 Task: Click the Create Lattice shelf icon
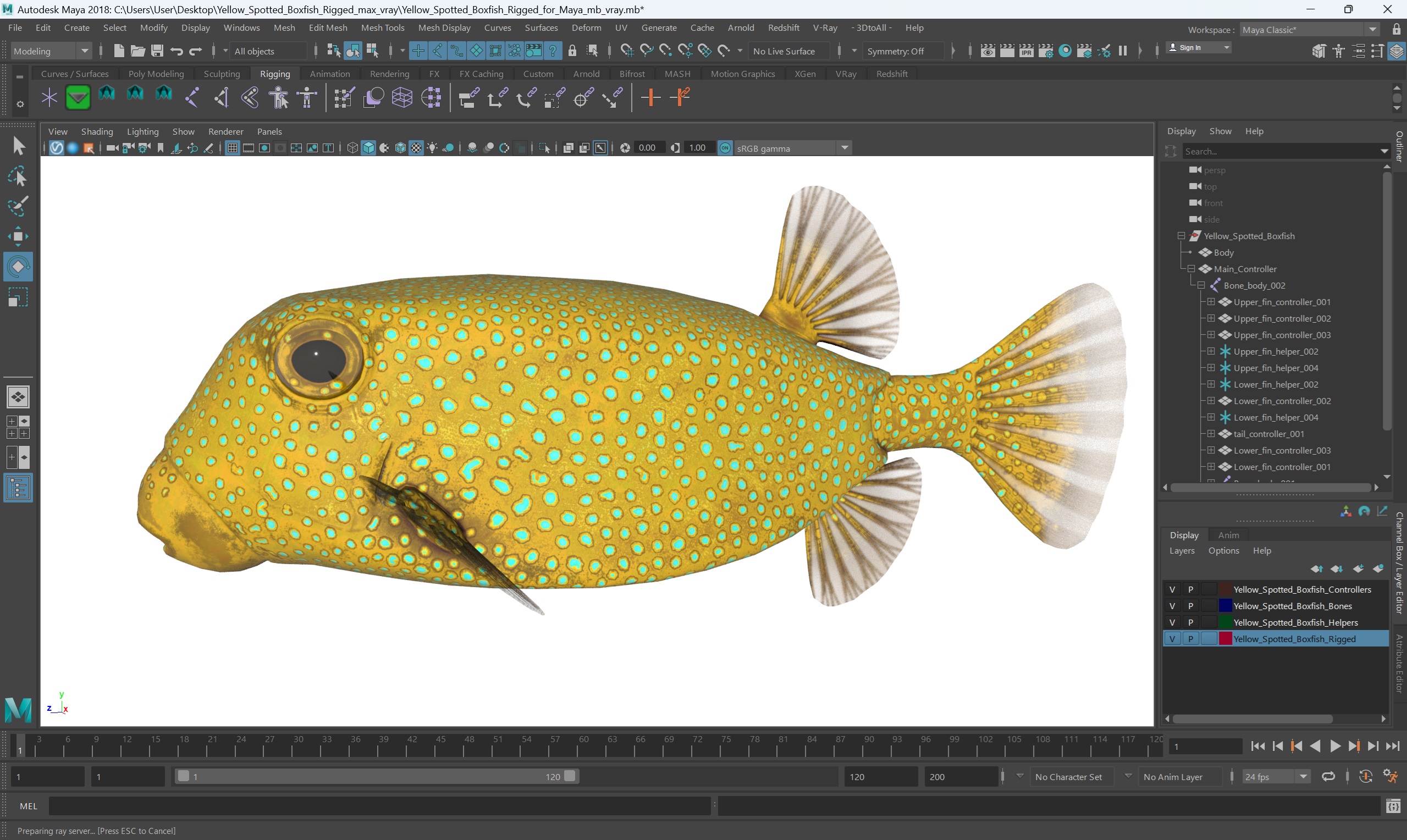click(x=402, y=97)
